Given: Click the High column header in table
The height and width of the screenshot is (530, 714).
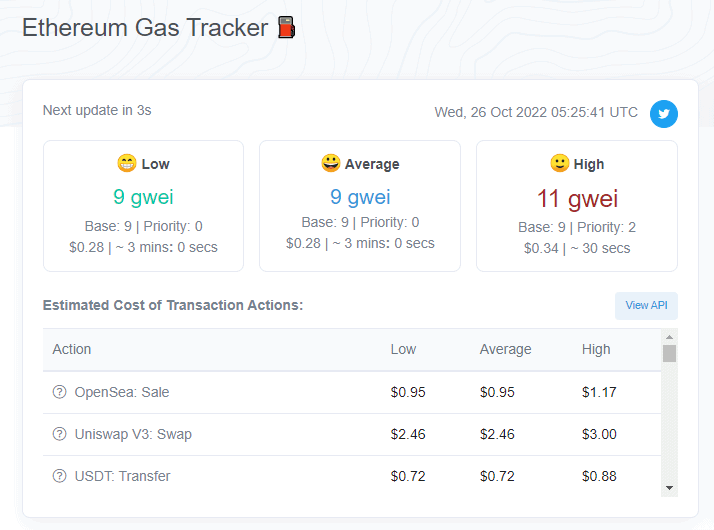Looking at the screenshot, I should point(596,349).
